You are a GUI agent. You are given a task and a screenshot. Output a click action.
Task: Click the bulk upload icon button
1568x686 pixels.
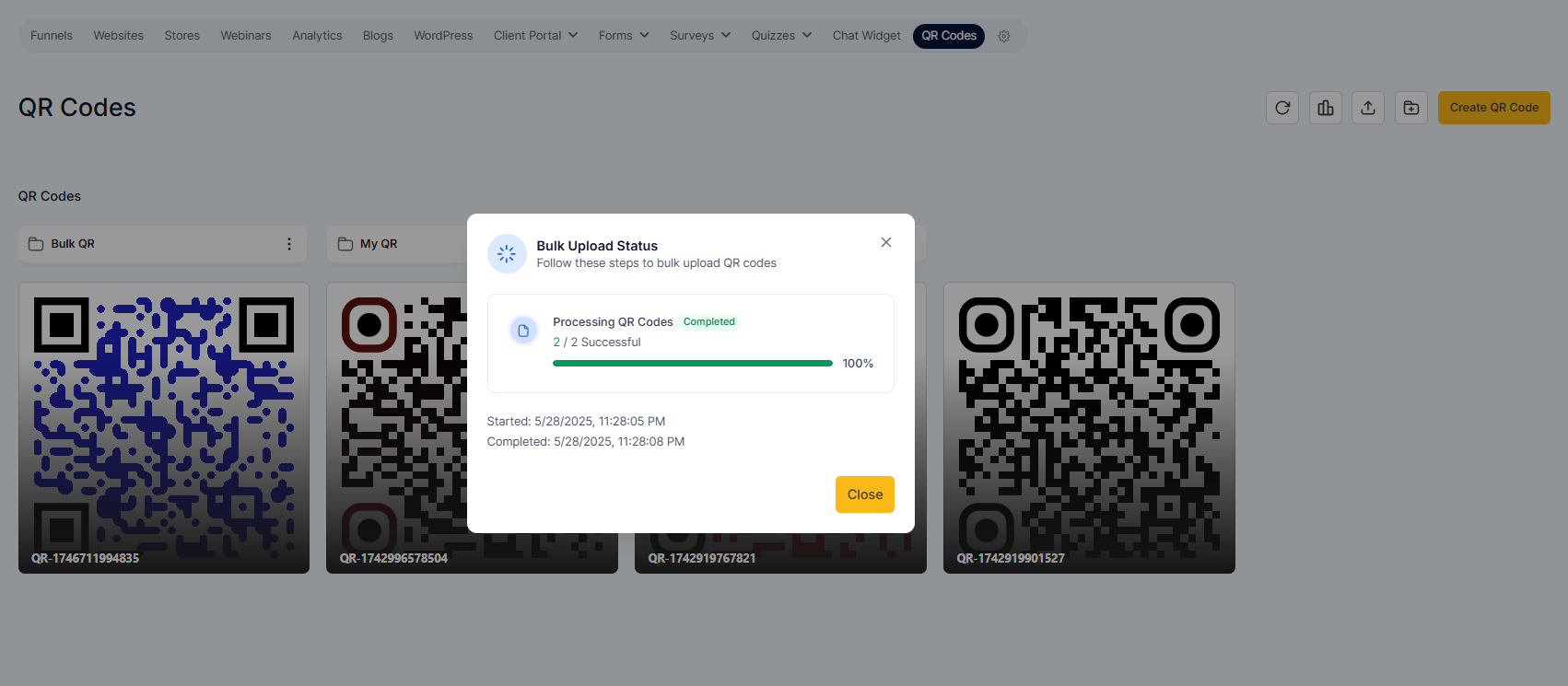[x=1368, y=108]
